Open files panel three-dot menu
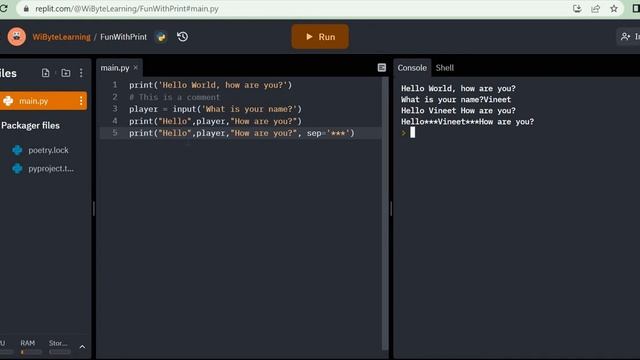This screenshot has width=640, height=360. pos(81,73)
